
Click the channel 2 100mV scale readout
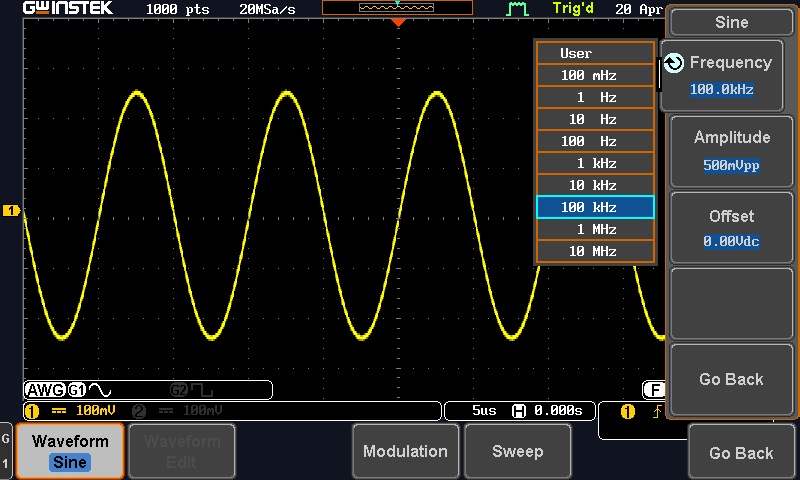click(x=203, y=411)
